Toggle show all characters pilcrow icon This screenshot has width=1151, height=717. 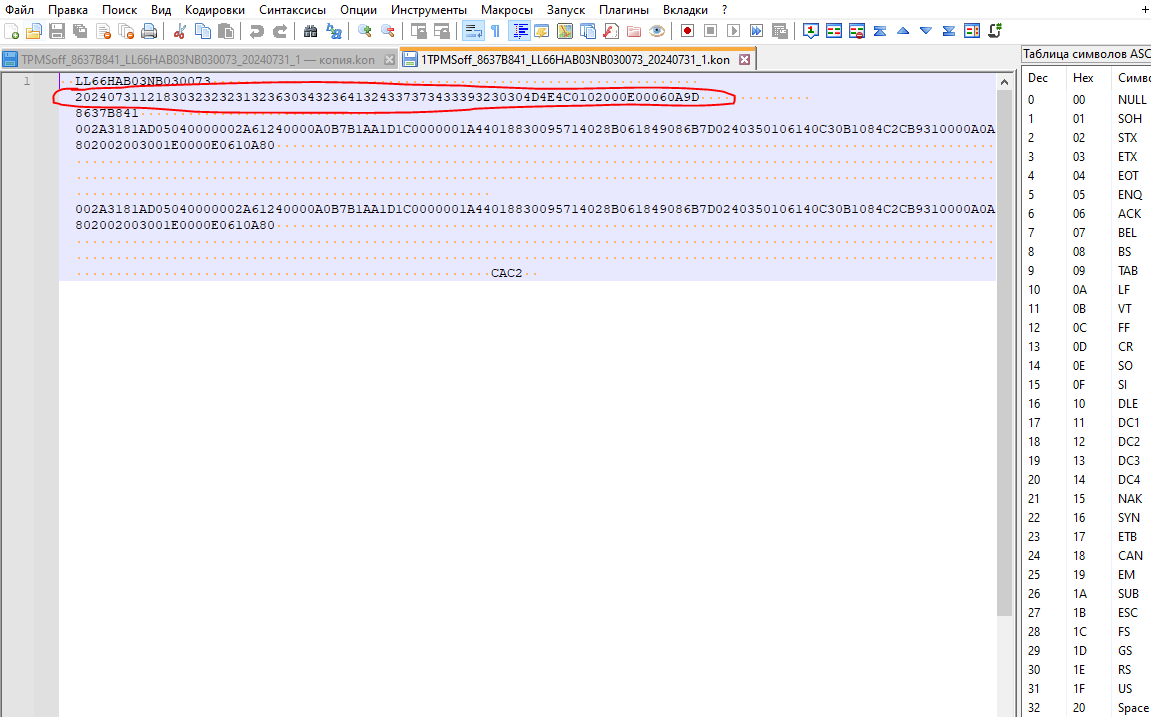[495, 31]
